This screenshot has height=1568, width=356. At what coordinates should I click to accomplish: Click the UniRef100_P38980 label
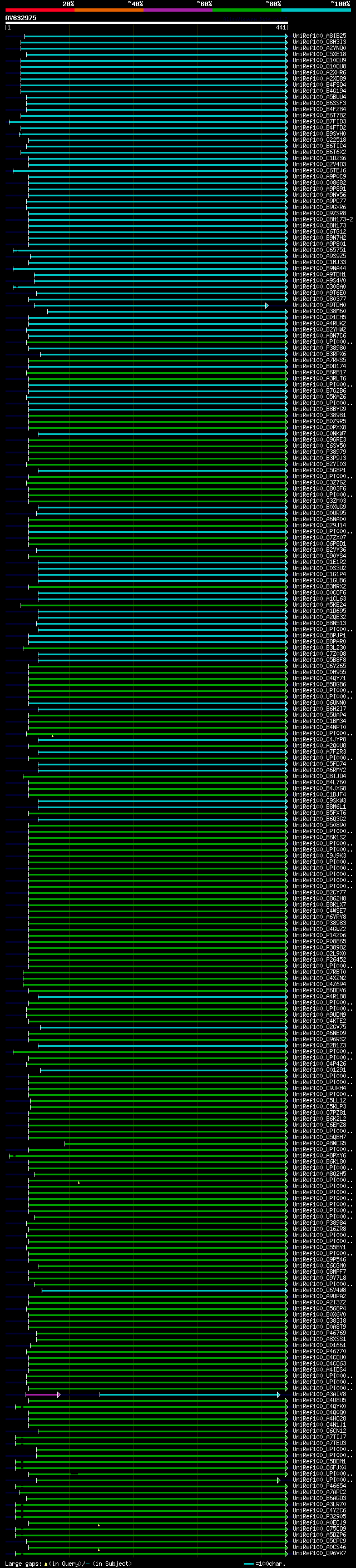(x=319, y=348)
